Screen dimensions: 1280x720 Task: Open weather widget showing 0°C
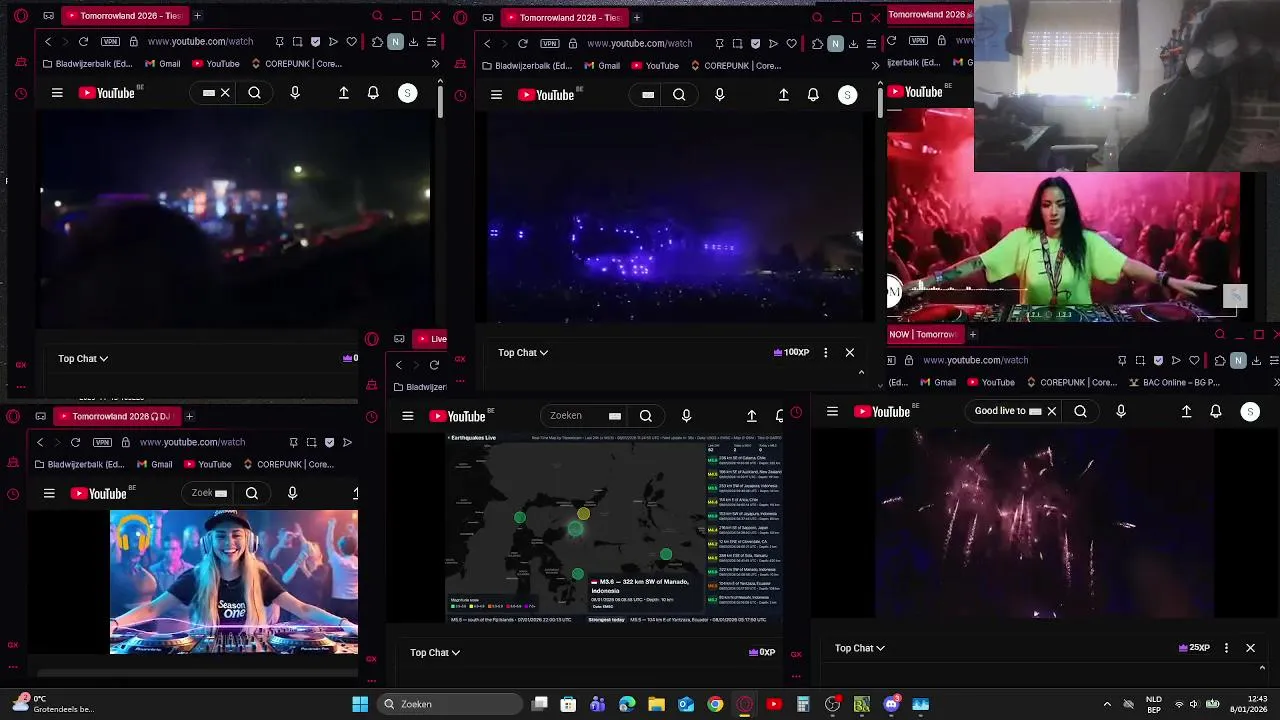pyautogui.click(x=52, y=704)
